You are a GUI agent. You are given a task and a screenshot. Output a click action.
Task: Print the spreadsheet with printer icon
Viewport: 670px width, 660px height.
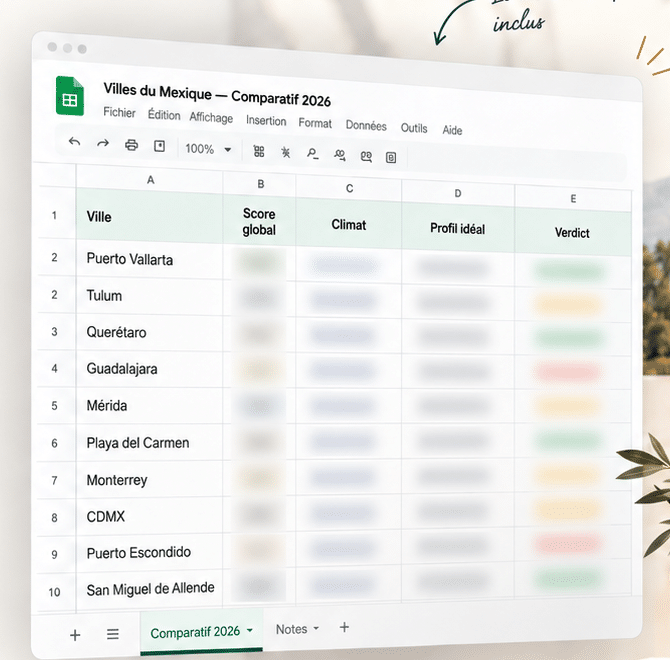(131, 145)
